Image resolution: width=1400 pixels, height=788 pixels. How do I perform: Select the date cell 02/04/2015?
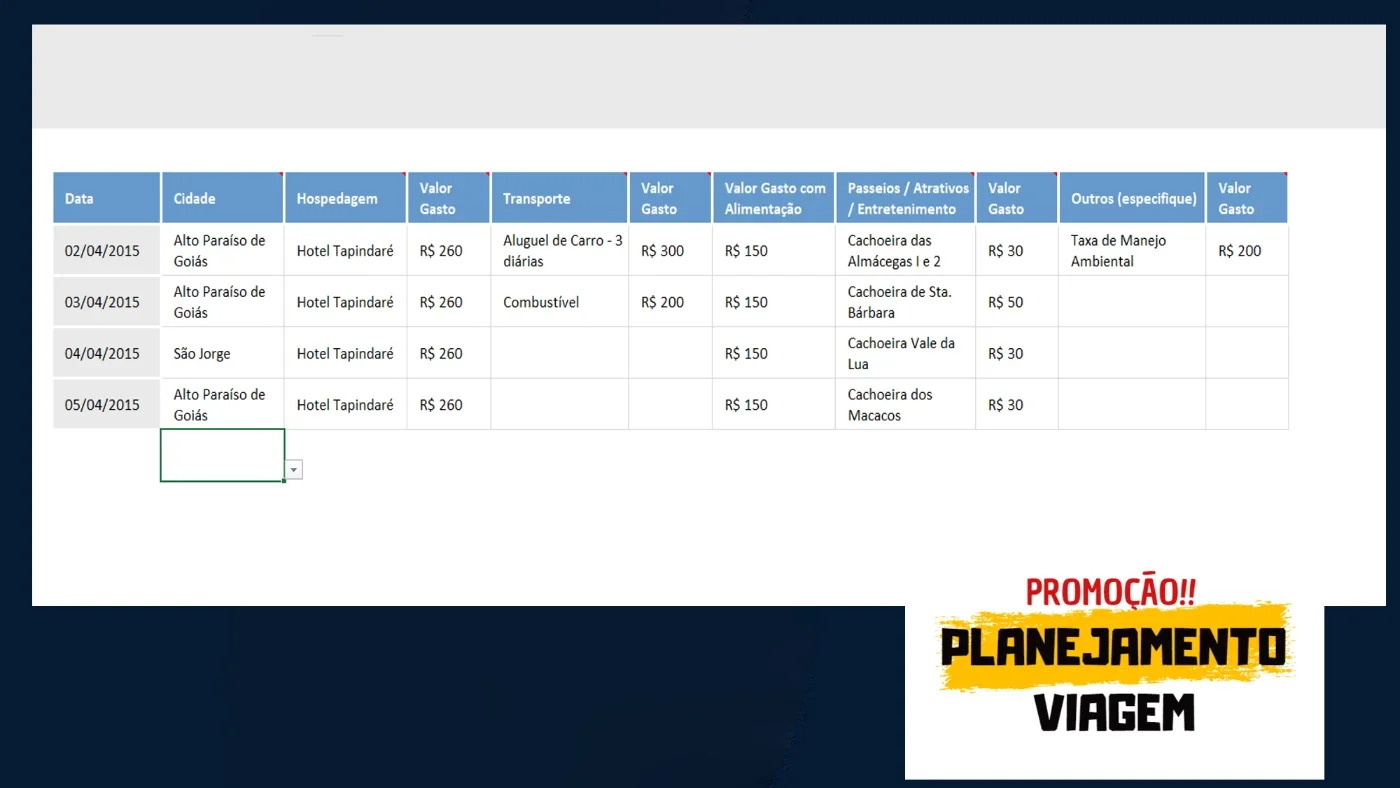(x=107, y=250)
